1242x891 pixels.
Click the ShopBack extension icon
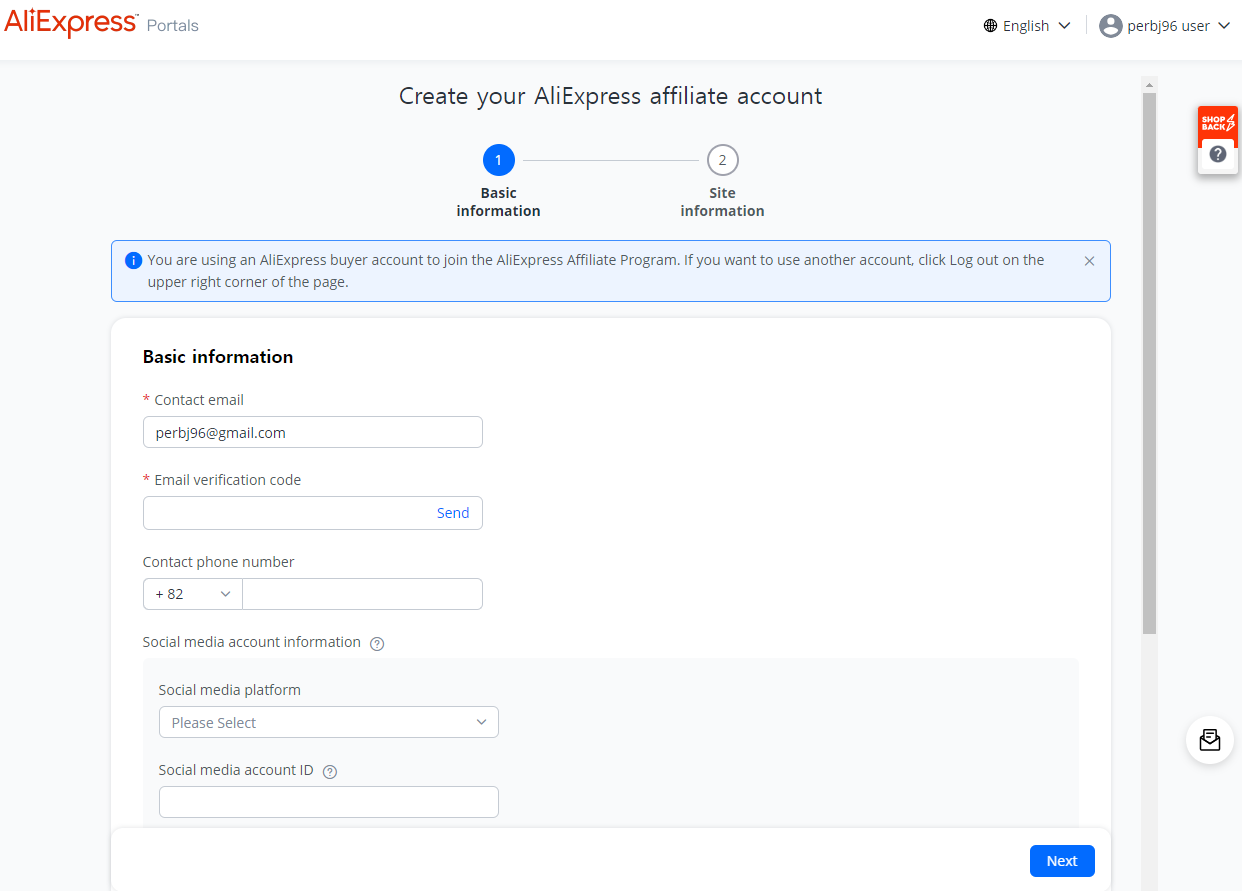[x=1218, y=123]
